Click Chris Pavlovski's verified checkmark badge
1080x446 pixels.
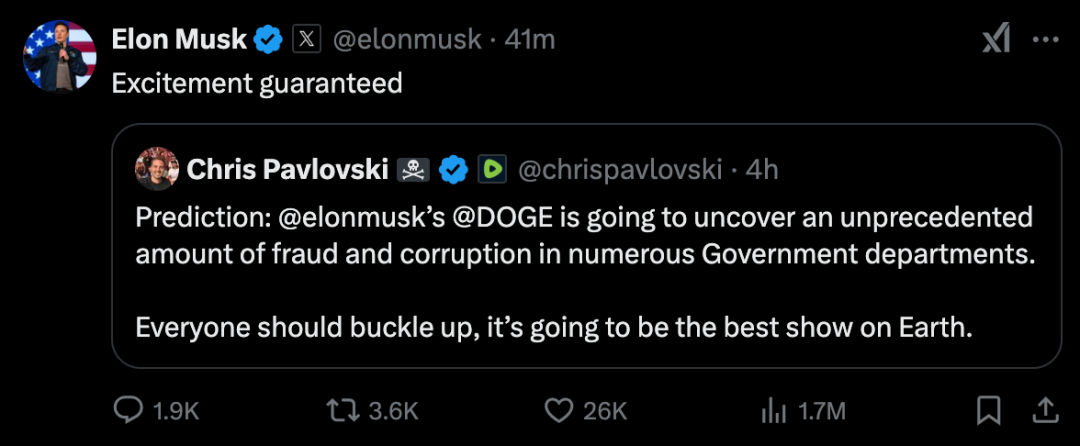coord(454,170)
